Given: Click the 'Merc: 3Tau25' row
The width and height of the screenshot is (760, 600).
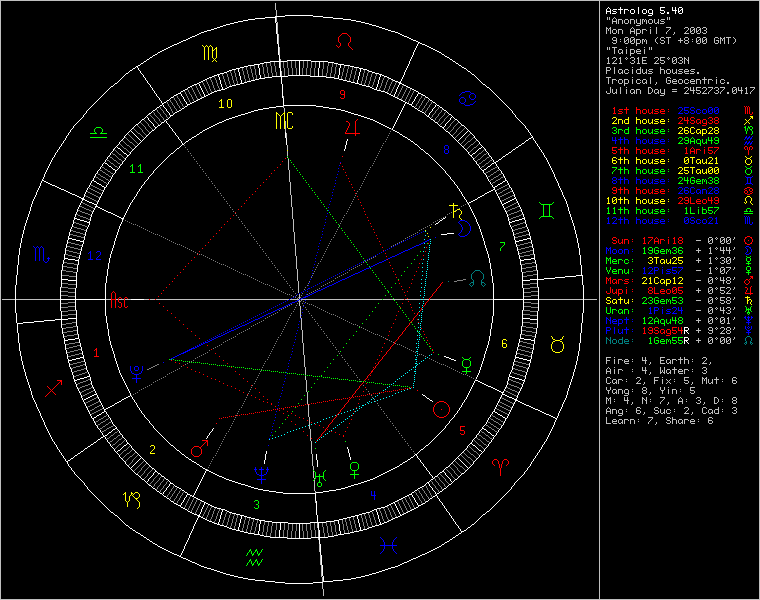Looking at the screenshot, I should pyautogui.click(x=680, y=261).
